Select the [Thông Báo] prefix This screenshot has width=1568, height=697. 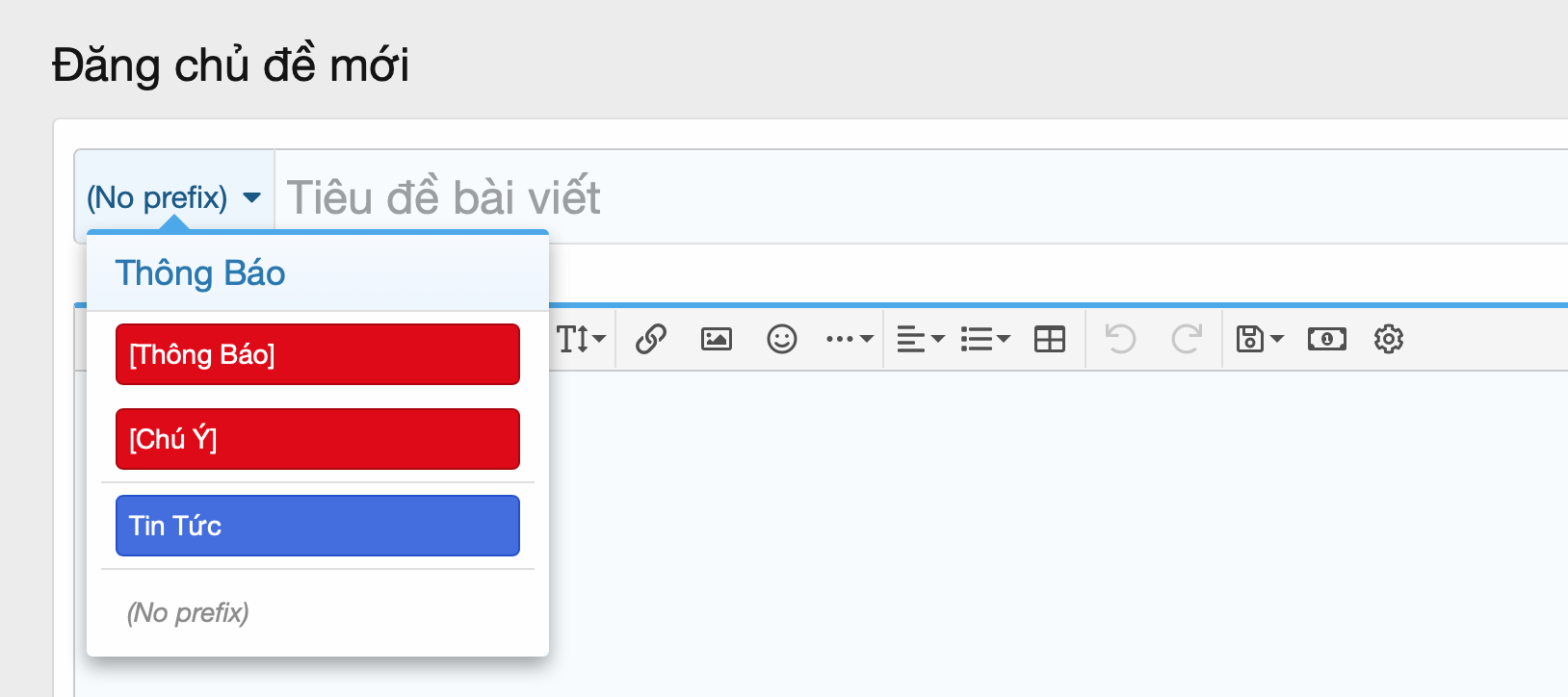pos(317,354)
